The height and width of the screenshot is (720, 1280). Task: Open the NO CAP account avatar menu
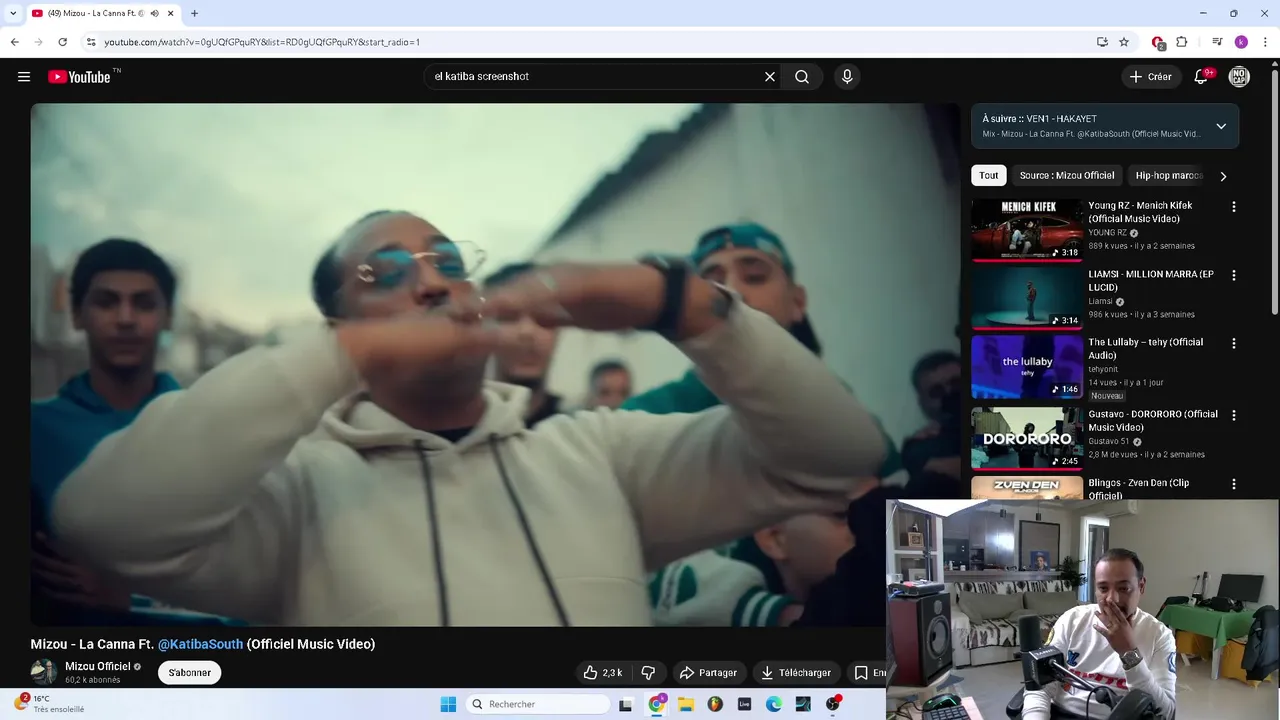tap(1239, 77)
